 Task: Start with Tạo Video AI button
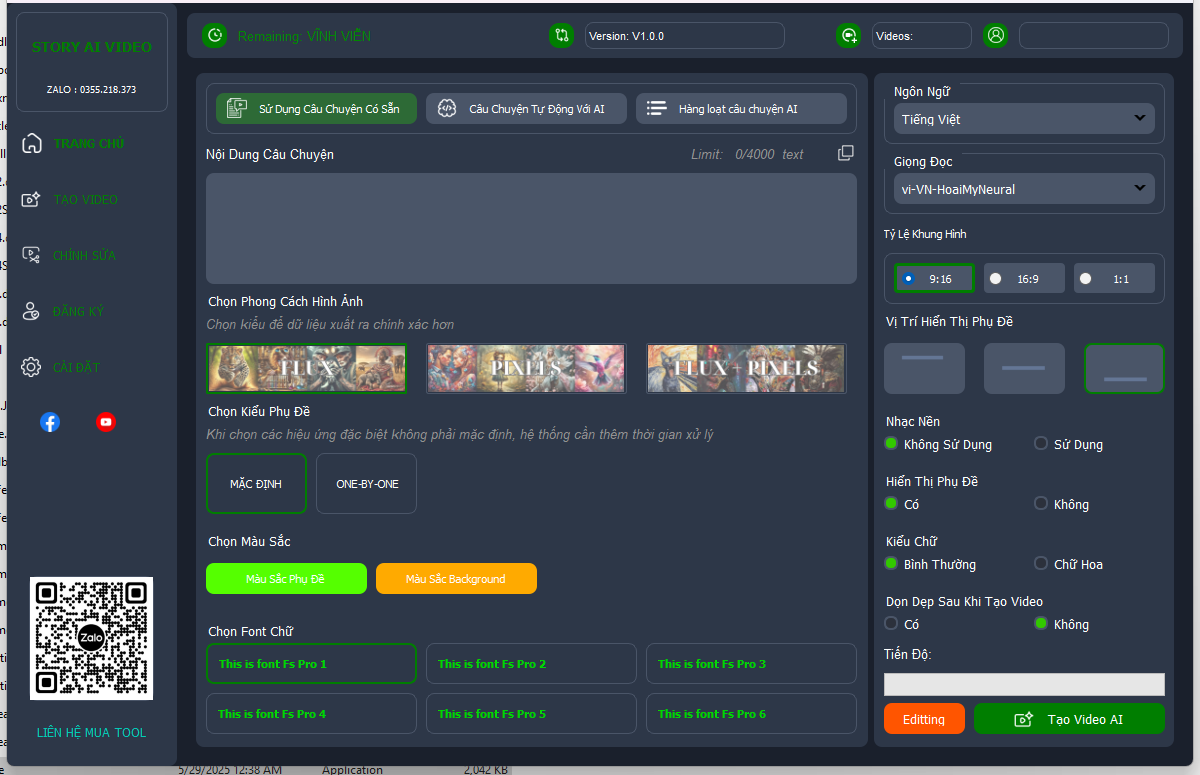[1069, 719]
